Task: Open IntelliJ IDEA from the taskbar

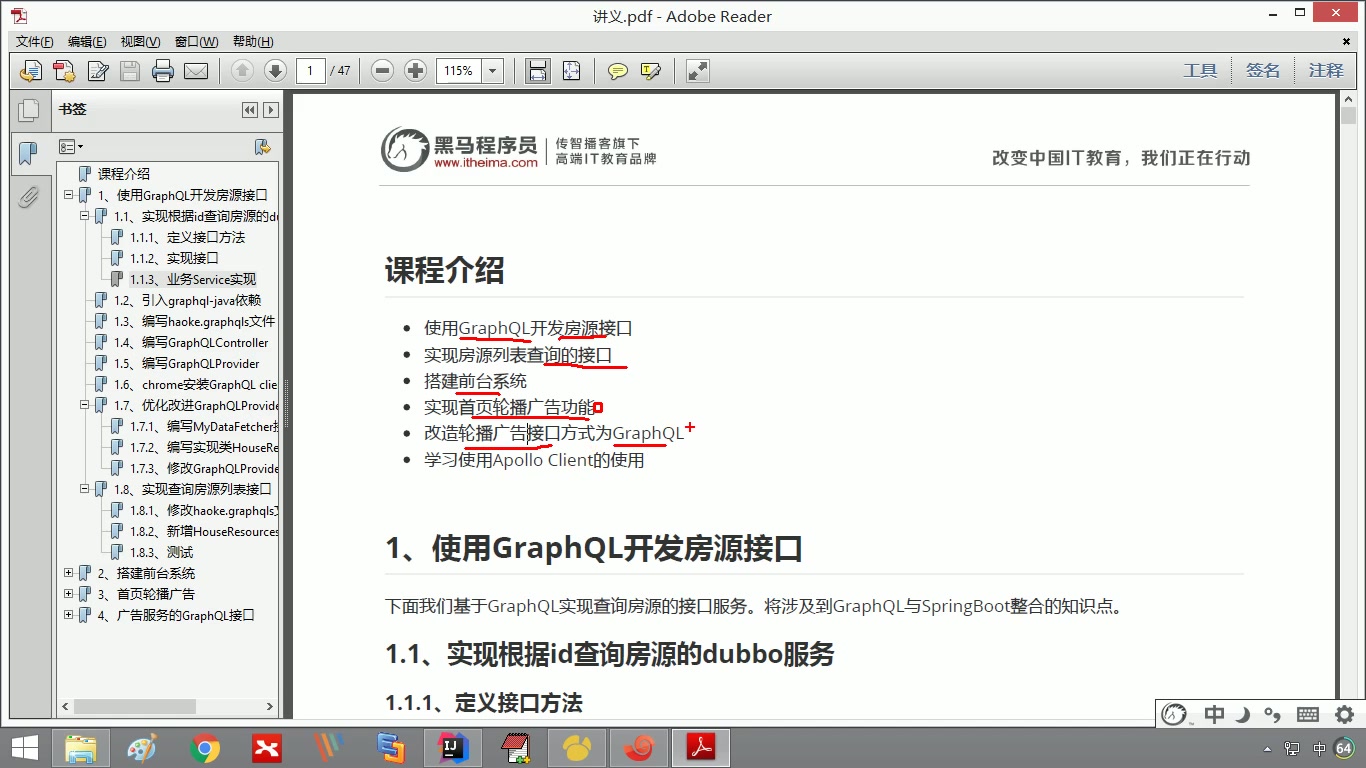Action: pos(454,748)
